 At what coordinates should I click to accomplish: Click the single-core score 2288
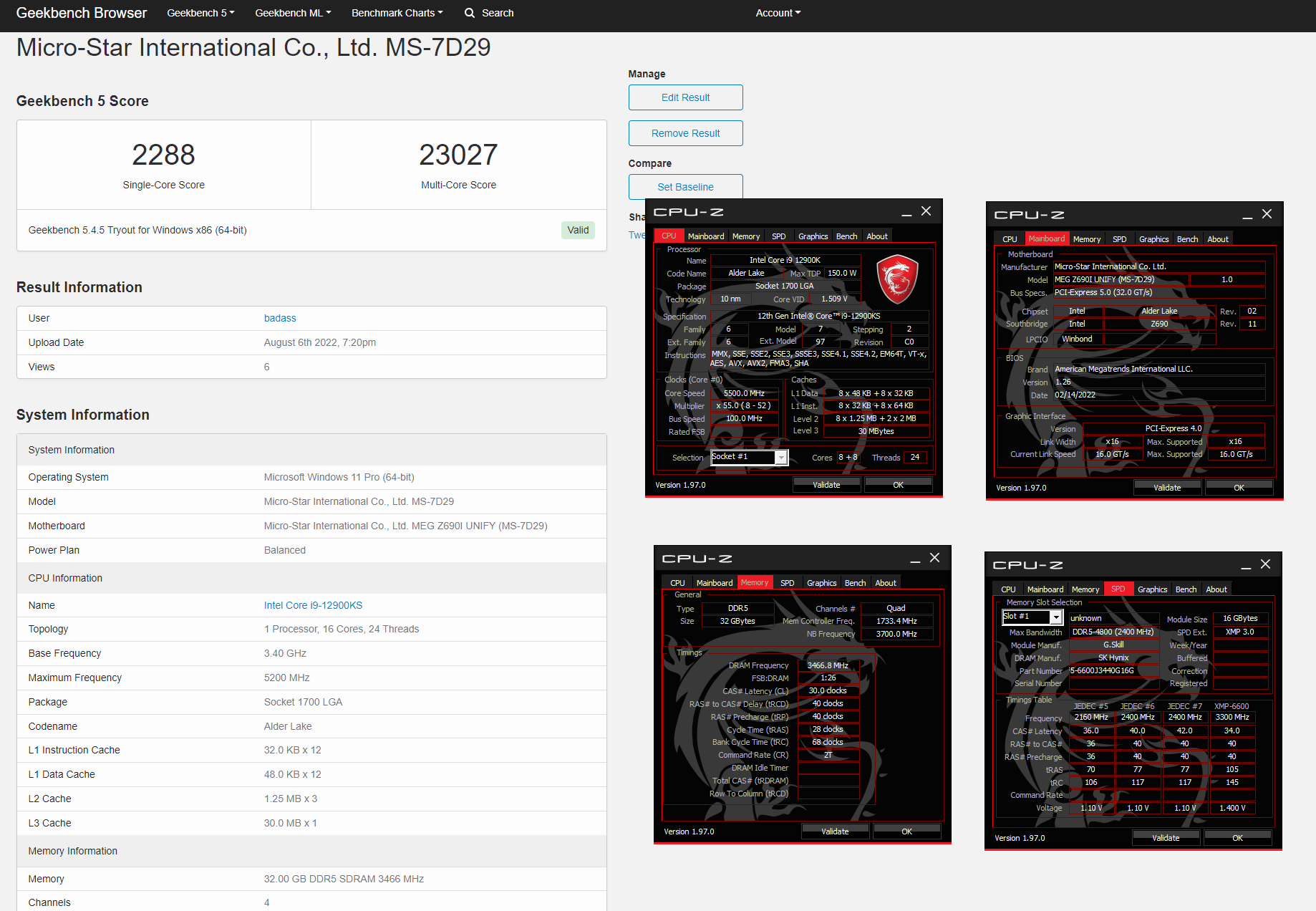coord(163,155)
